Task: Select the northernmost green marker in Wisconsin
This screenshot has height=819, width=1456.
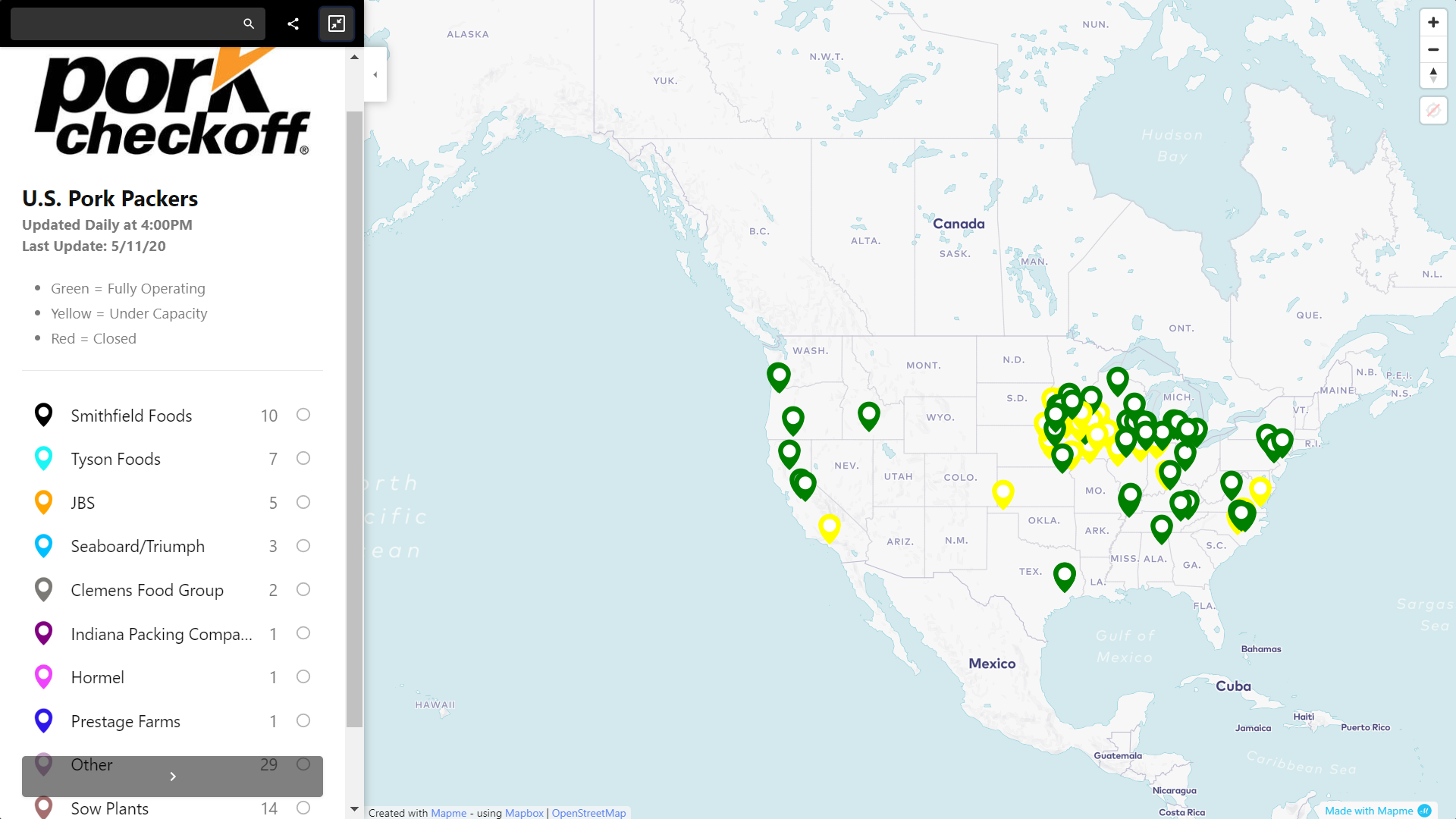Action: pos(1118,381)
